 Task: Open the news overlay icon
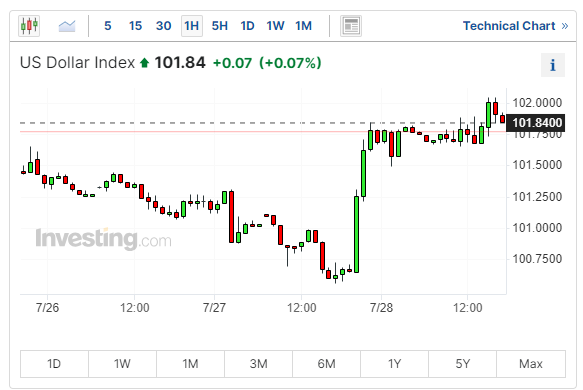[x=351, y=26]
